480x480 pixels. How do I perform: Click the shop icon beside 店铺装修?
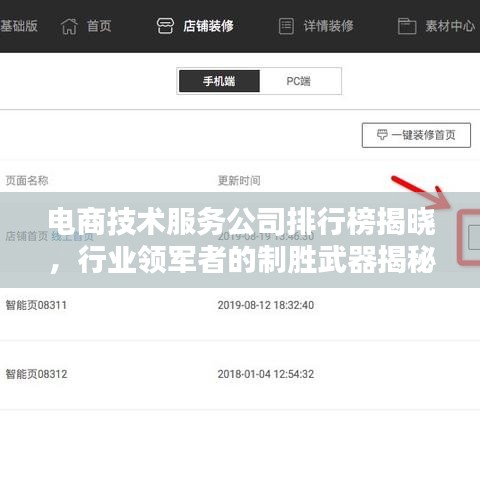coord(165,26)
